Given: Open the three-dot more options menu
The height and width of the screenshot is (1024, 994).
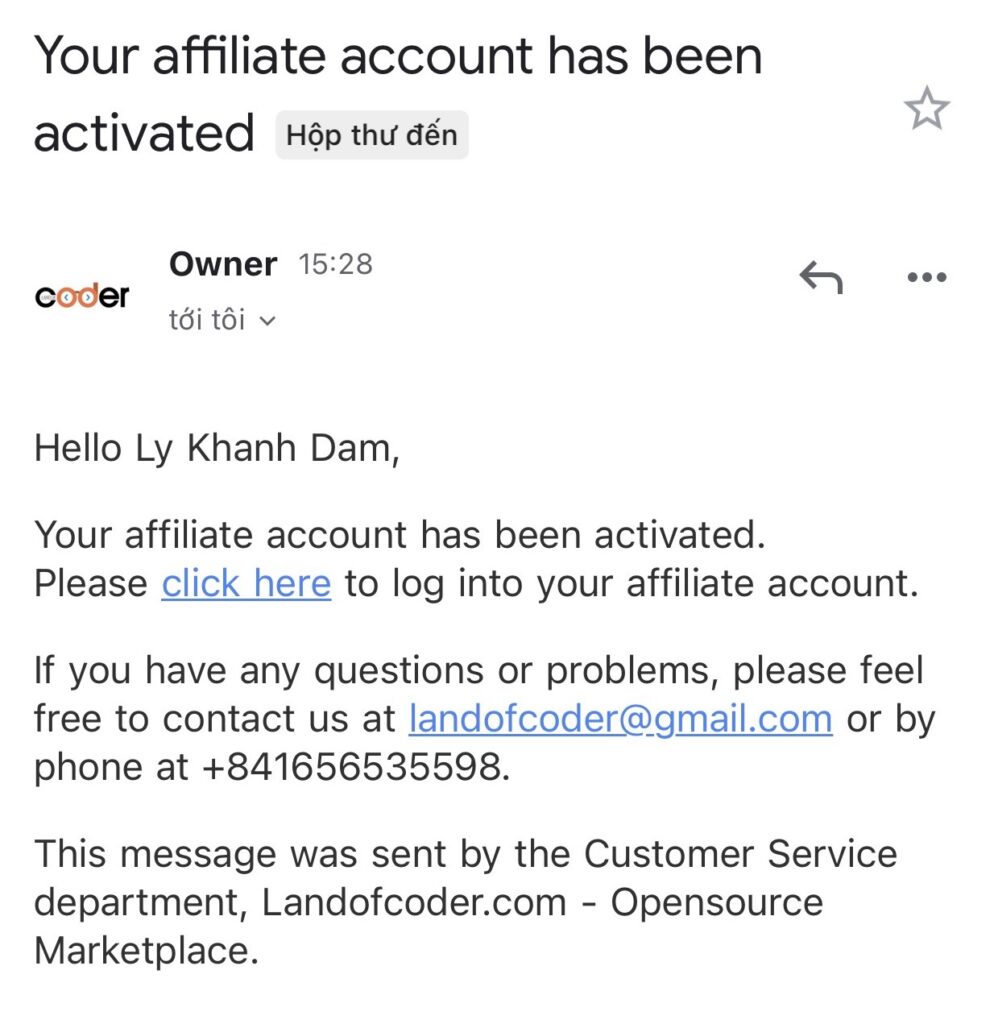Looking at the screenshot, I should point(925,277).
